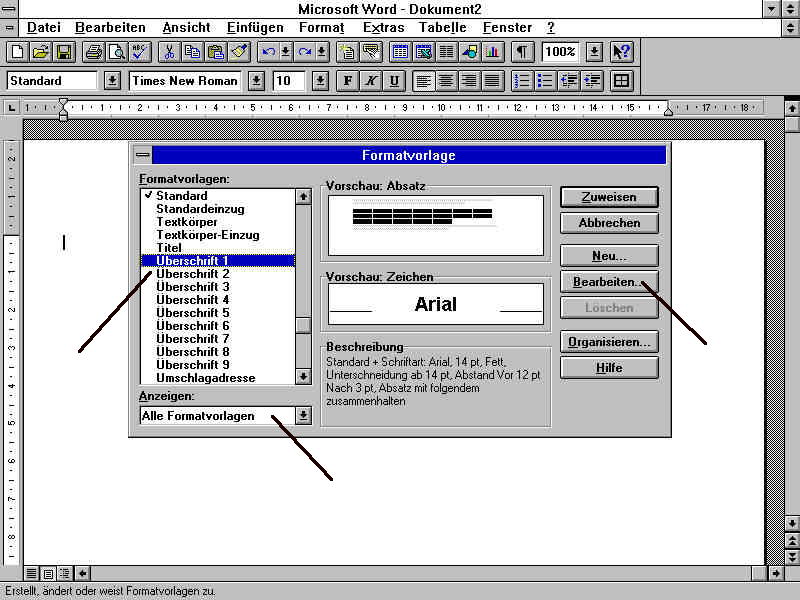Open the Redo history dropdown arrow
800x600 pixels.
(x=322, y=52)
